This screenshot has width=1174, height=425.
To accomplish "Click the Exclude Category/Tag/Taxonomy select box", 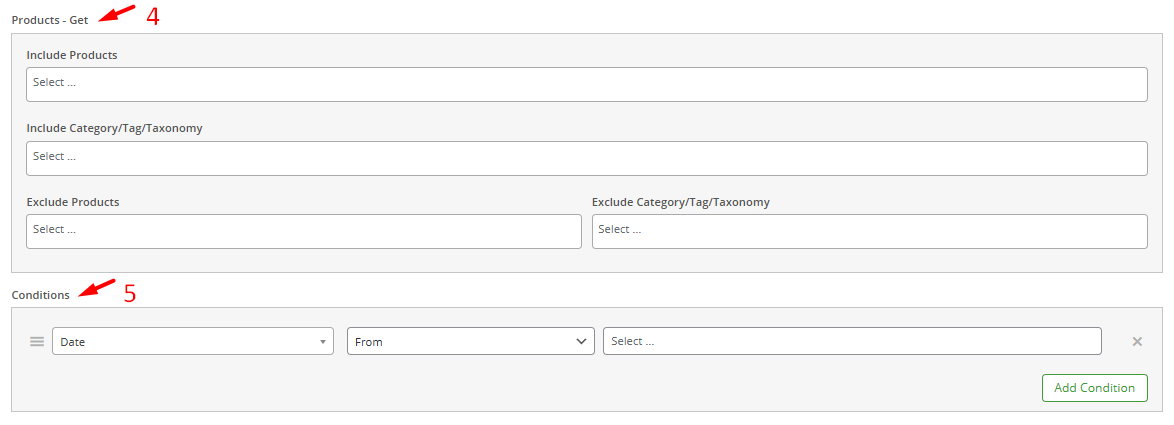I will click(869, 231).
